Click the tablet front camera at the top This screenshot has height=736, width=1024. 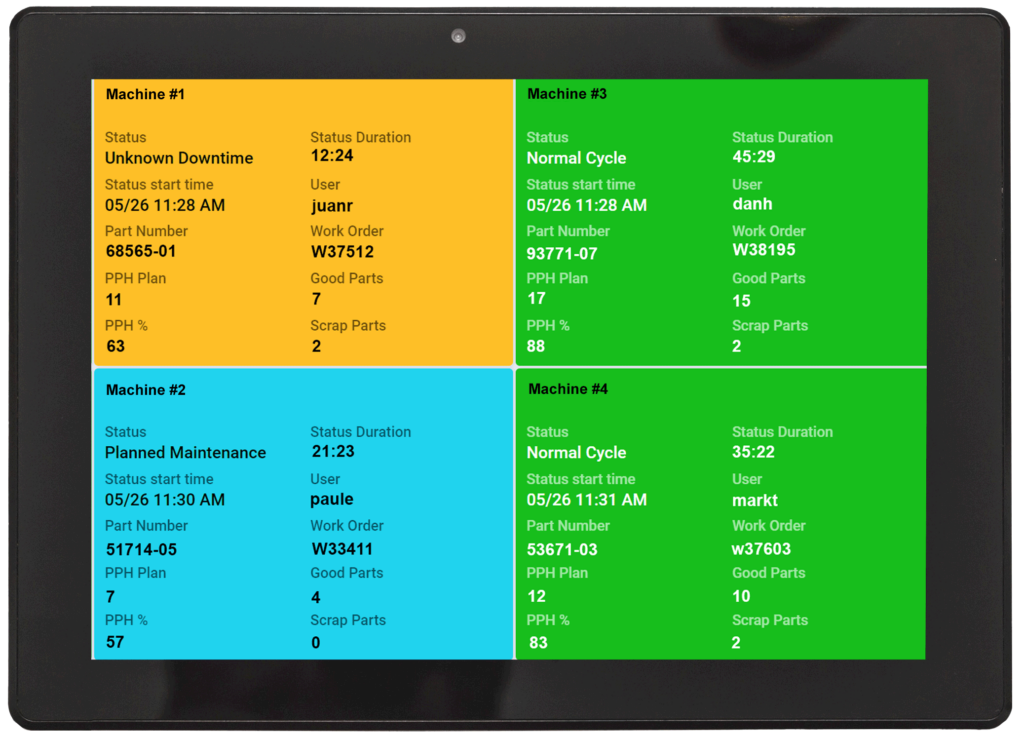460,38
